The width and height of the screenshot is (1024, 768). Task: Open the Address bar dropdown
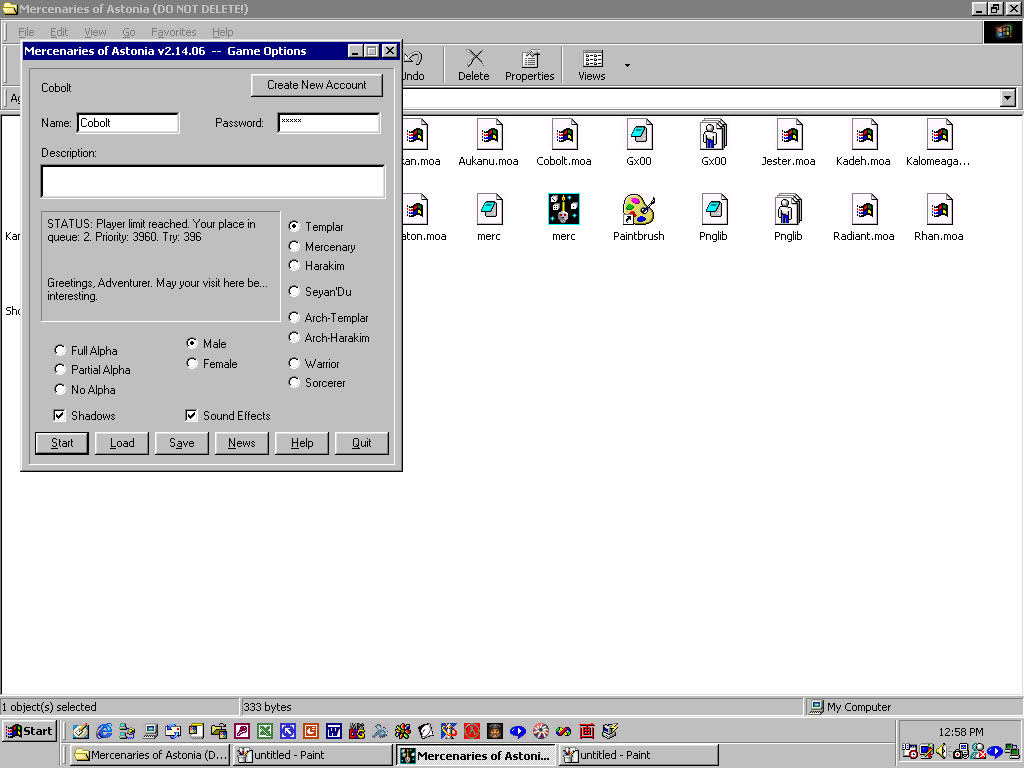coord(1008,98)
